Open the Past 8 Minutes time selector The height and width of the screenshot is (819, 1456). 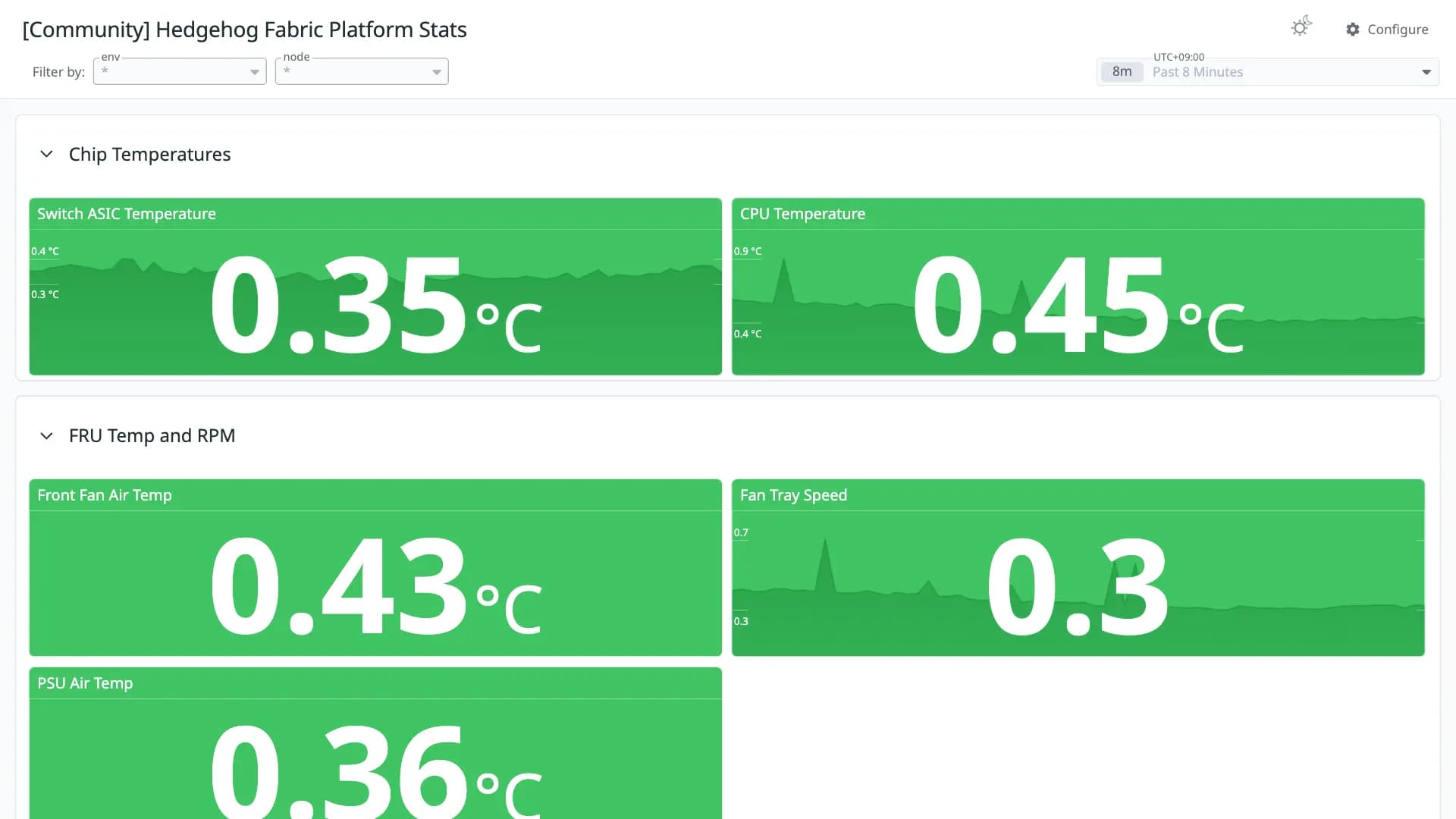pyautogui.click(x=1268, y=71)
